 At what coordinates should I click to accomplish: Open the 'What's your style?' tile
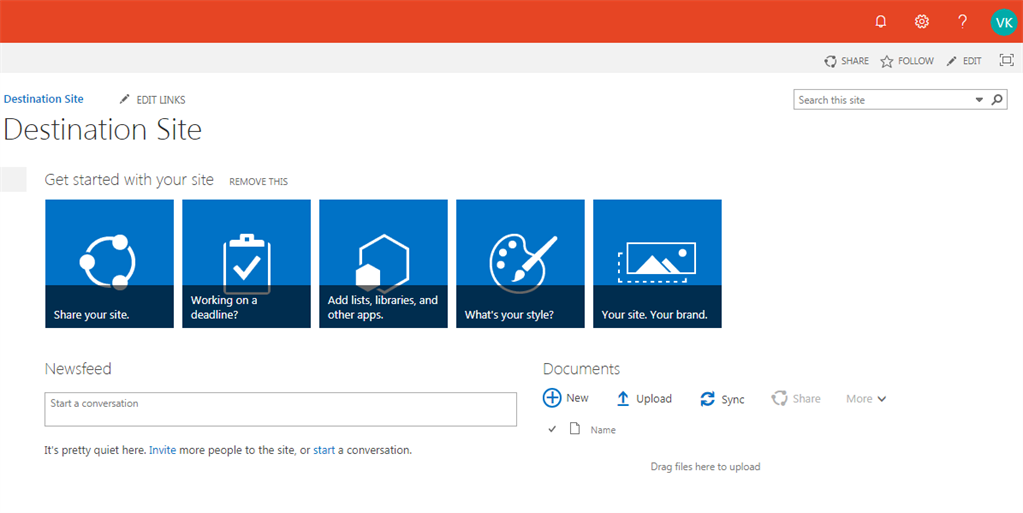(520, 264)
